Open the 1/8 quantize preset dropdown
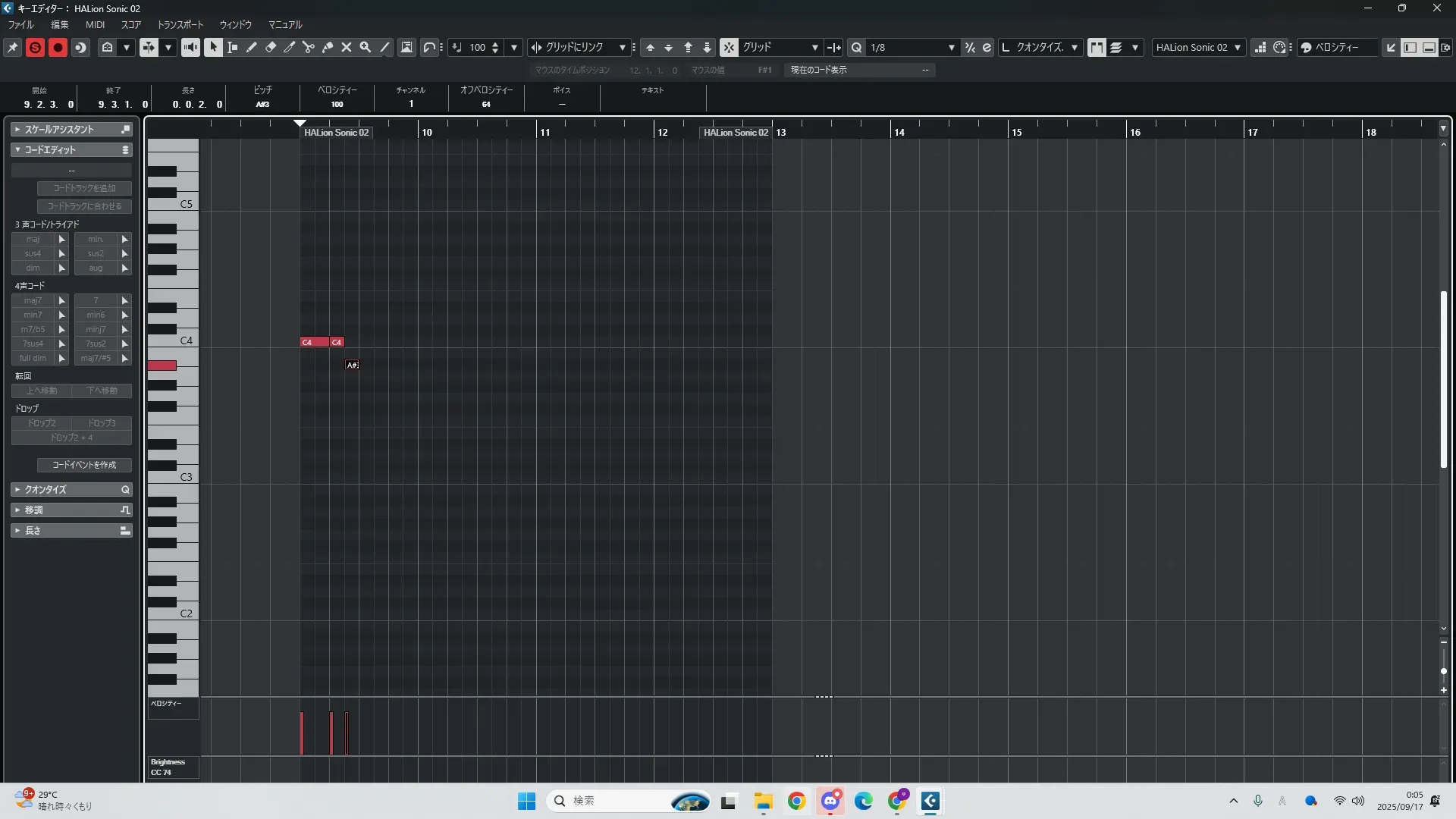This screenshot has height=819, width=1456. (952, 47)
